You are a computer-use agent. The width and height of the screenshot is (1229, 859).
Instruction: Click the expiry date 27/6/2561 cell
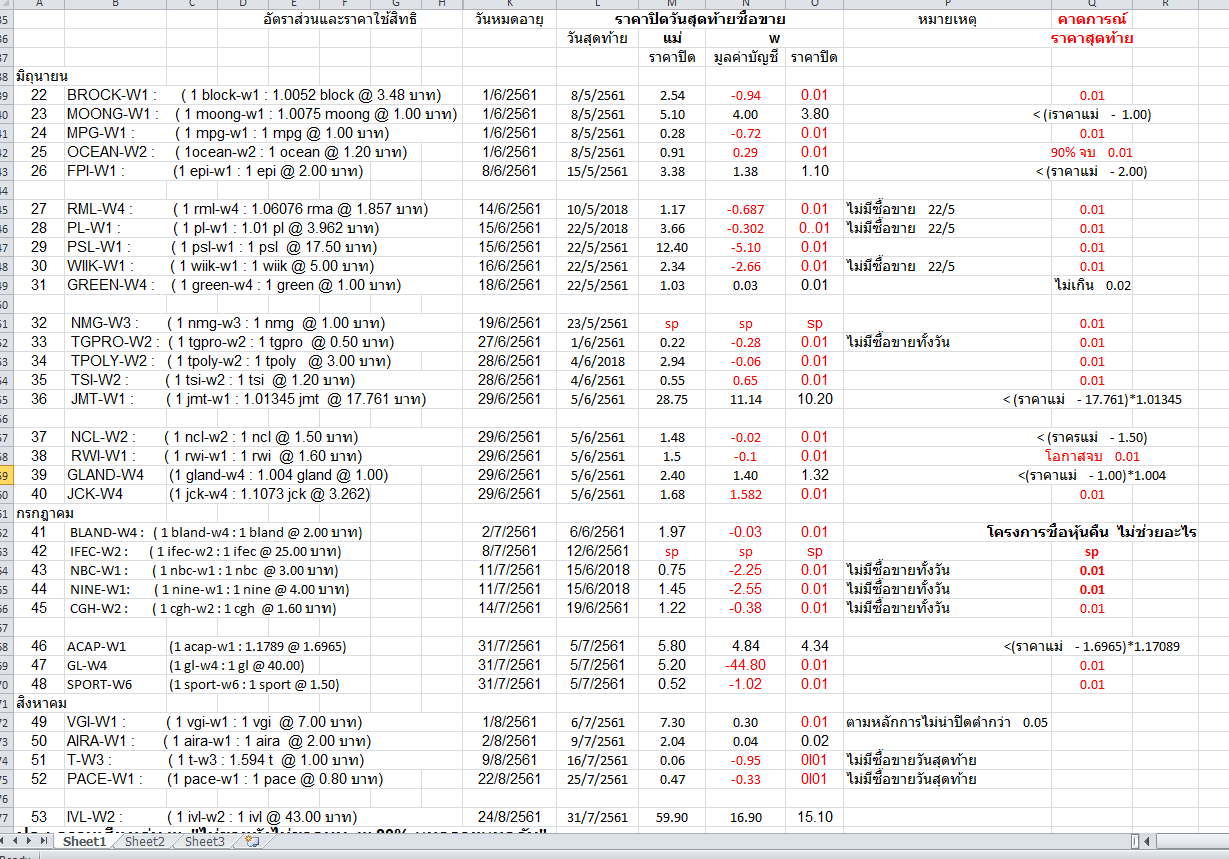coord(510,342)
